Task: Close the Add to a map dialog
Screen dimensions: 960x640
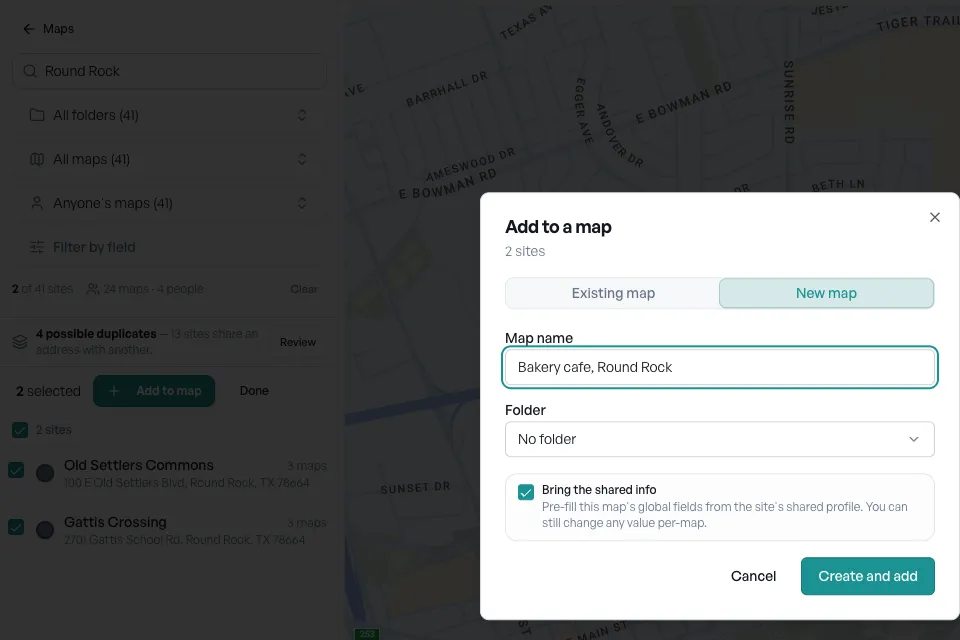Action: click(934, 217)
